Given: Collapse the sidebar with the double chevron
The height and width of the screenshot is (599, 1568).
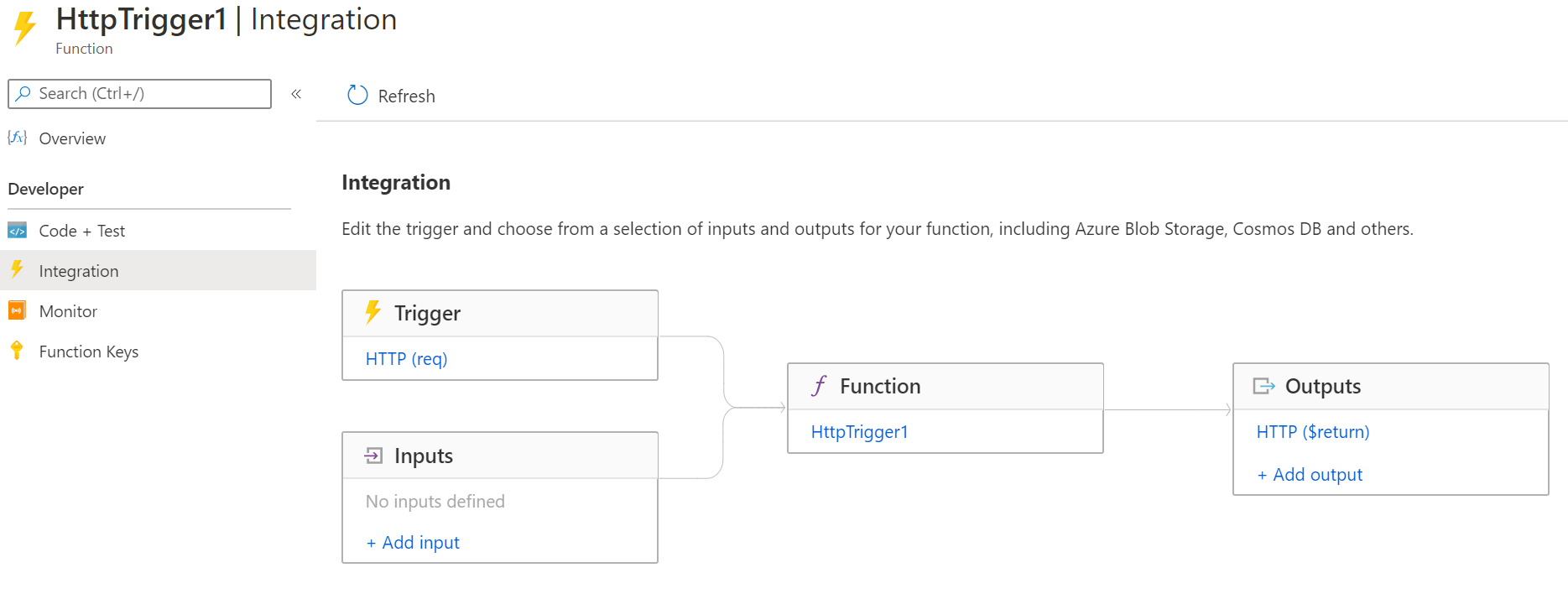Looking at the screenshot, I should point(296,94).
